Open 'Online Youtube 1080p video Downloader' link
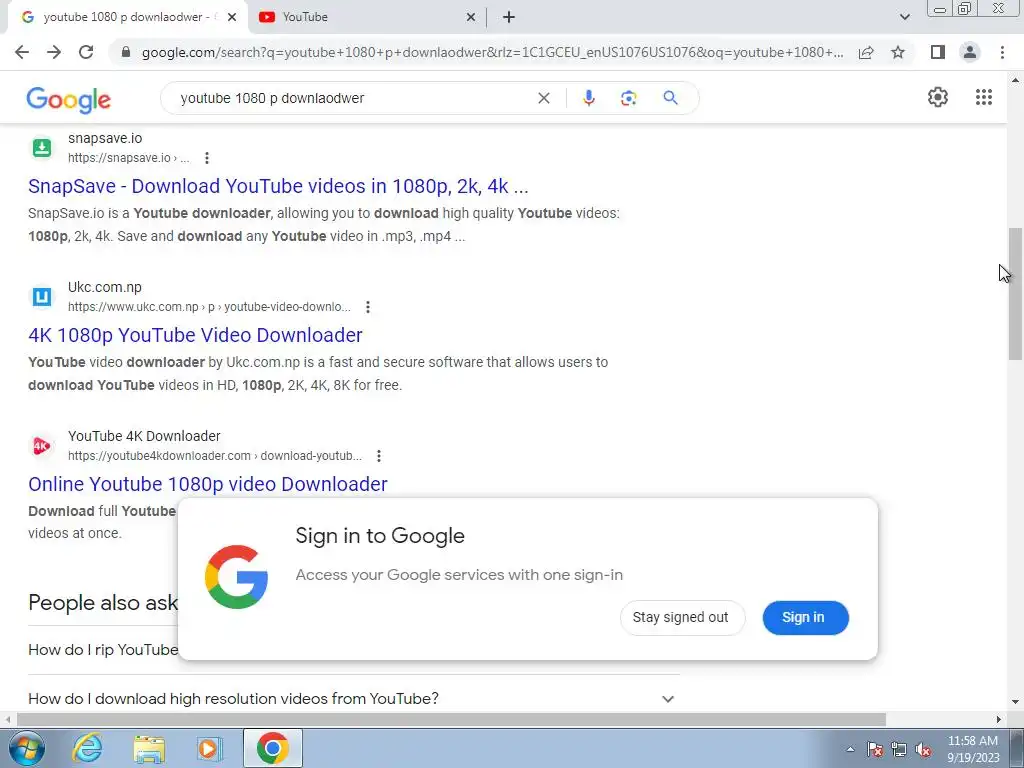The image size is (1024, 768). pos(208,485)
